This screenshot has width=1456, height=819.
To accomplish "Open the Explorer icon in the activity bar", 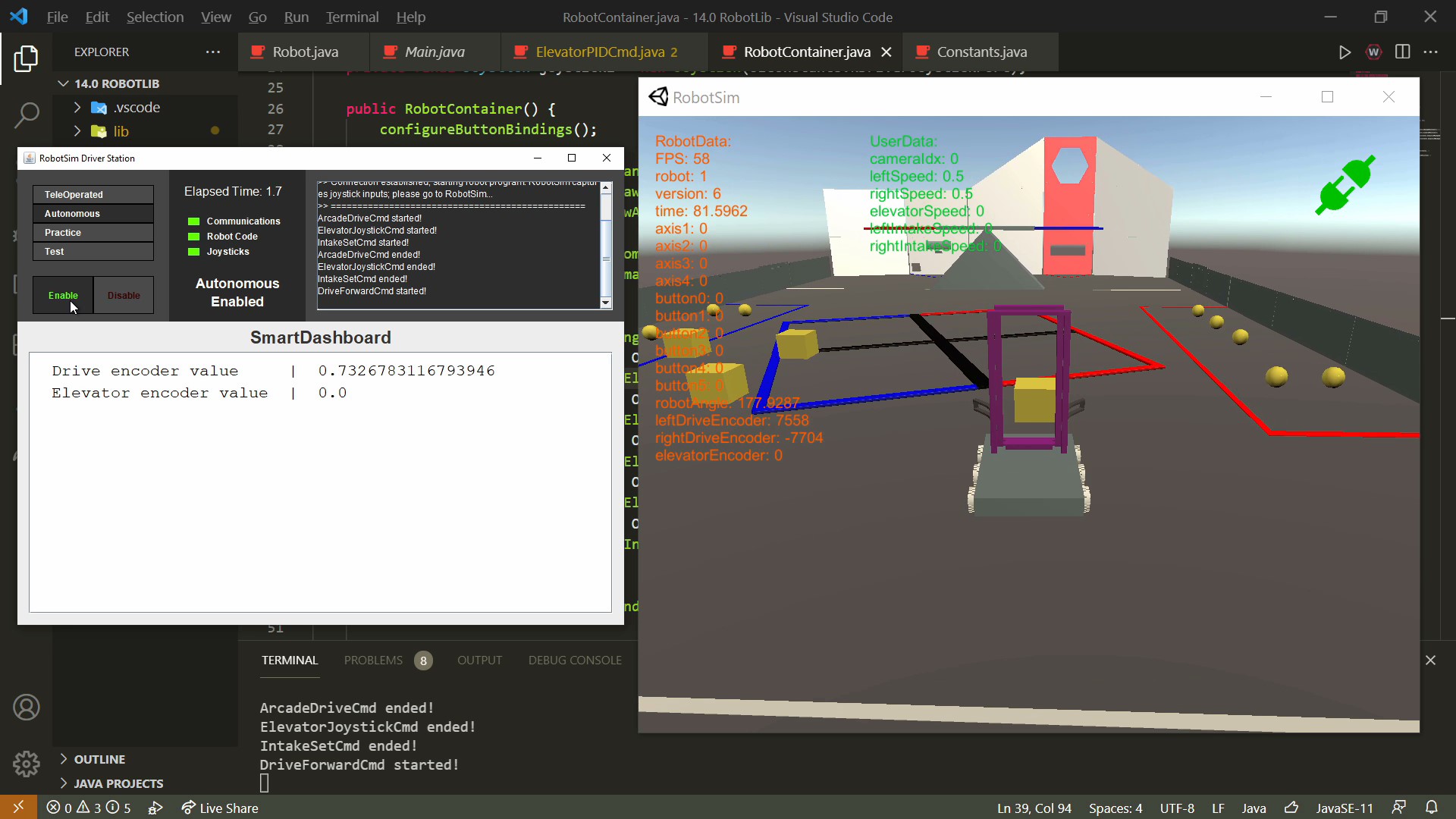I will [x=26, y=58].
